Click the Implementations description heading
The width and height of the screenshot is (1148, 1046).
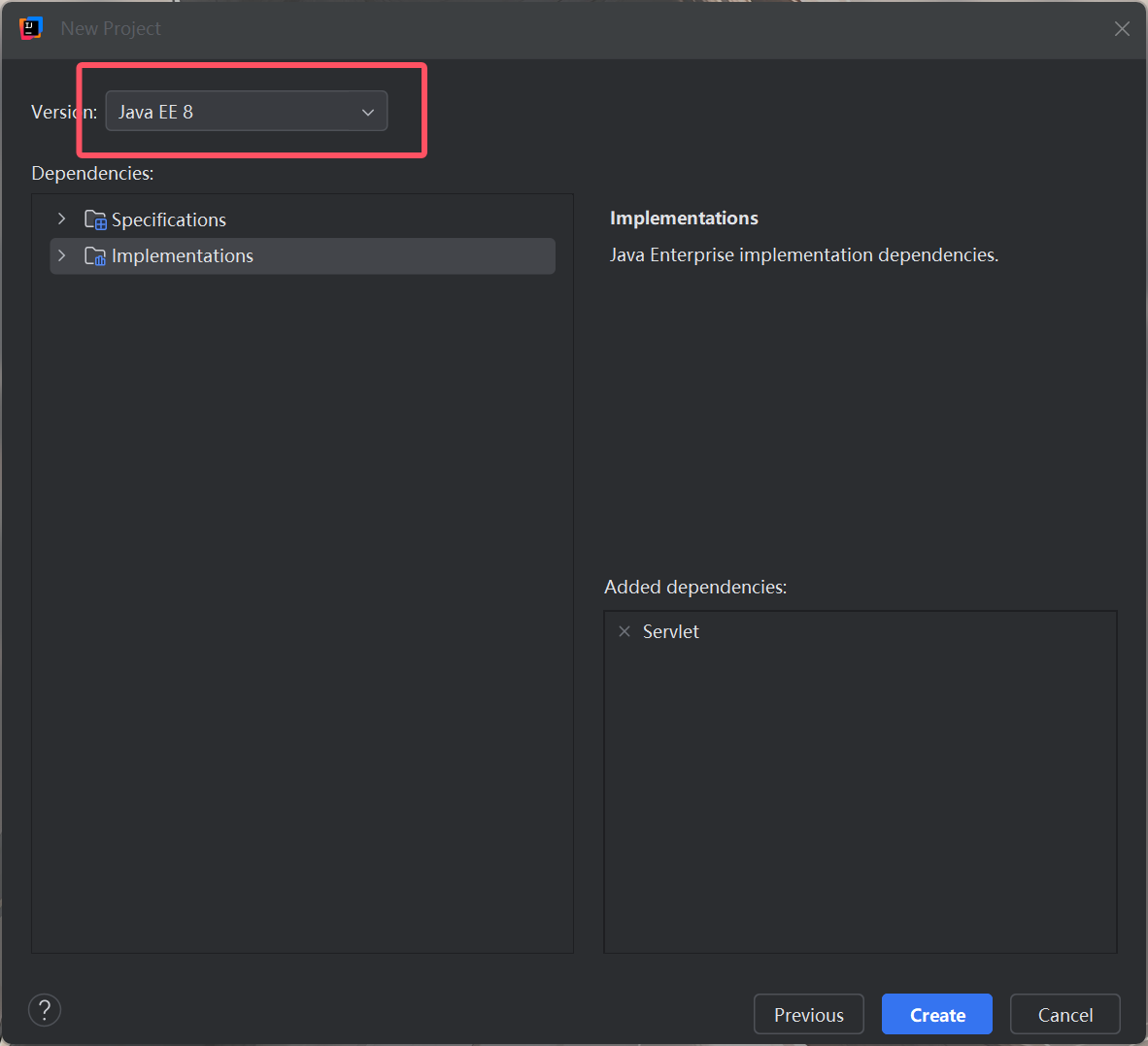tap(684, 219)
